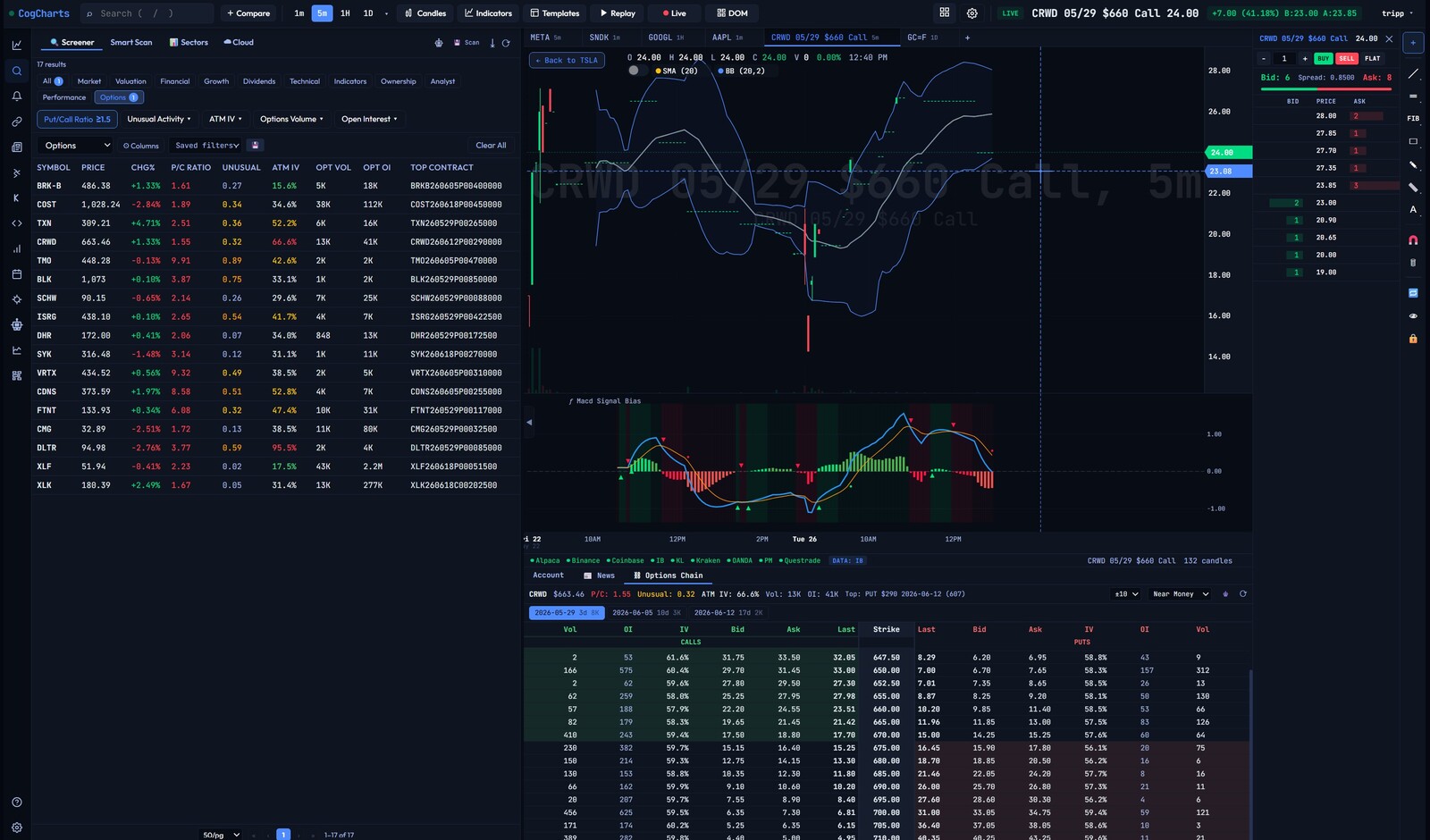Refresh the screener results
Image resolution: width=1430 pixels, height=840 pixels.
pyautogui.click(x=506, y=43)
